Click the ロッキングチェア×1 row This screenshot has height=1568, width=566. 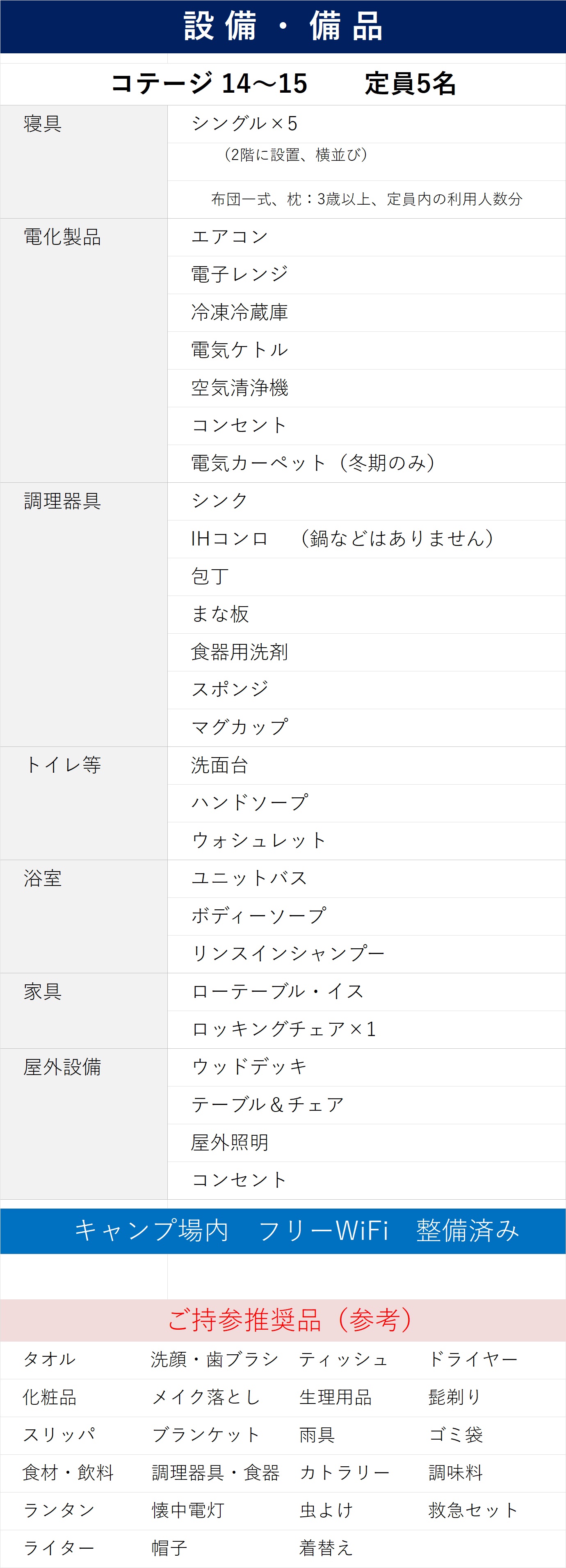tap(283, 1029)
